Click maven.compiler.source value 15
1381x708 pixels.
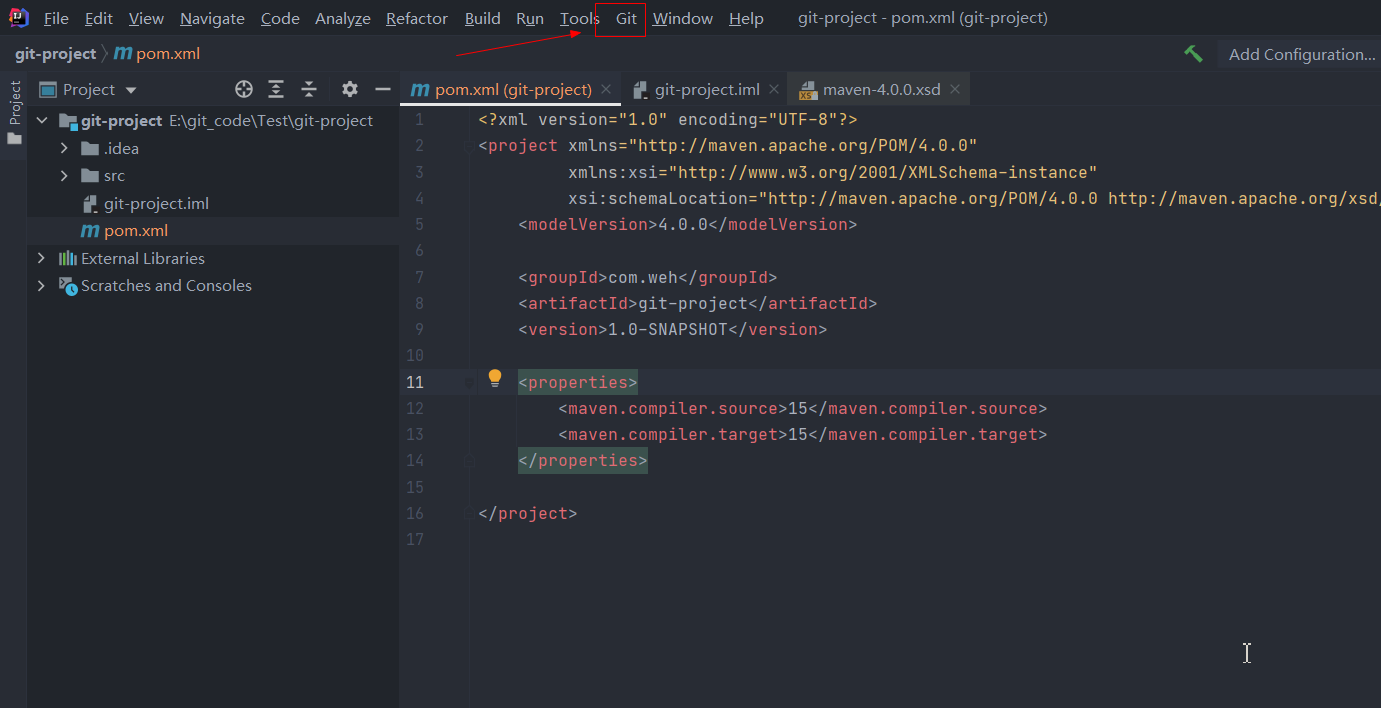pyautogui.click(x=798, y=408)
